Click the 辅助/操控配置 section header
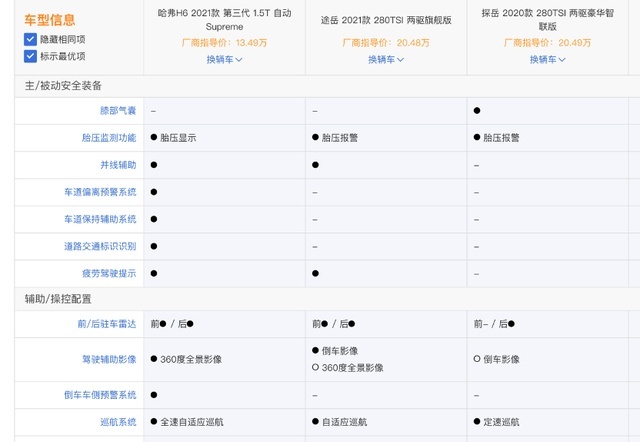Screen dimensions: 640x442 coord(58,299)
